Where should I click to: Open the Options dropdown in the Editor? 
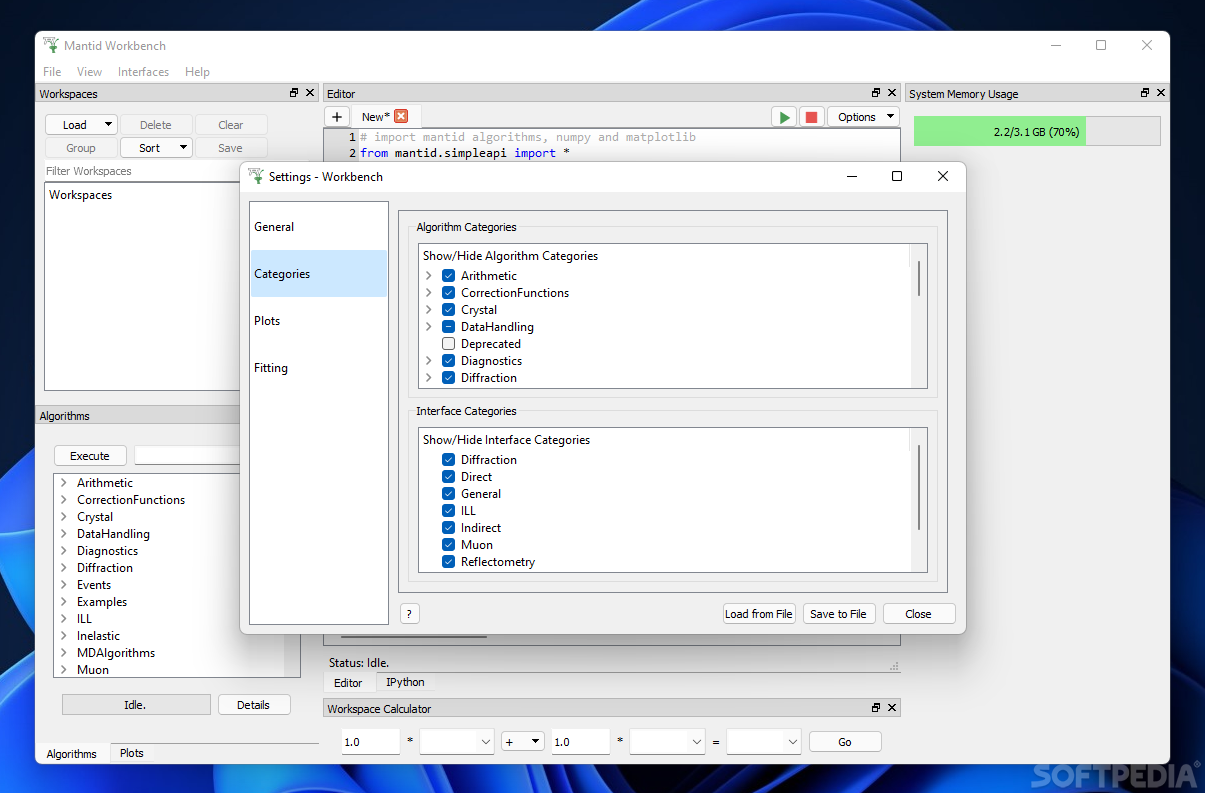coord(863,117)
